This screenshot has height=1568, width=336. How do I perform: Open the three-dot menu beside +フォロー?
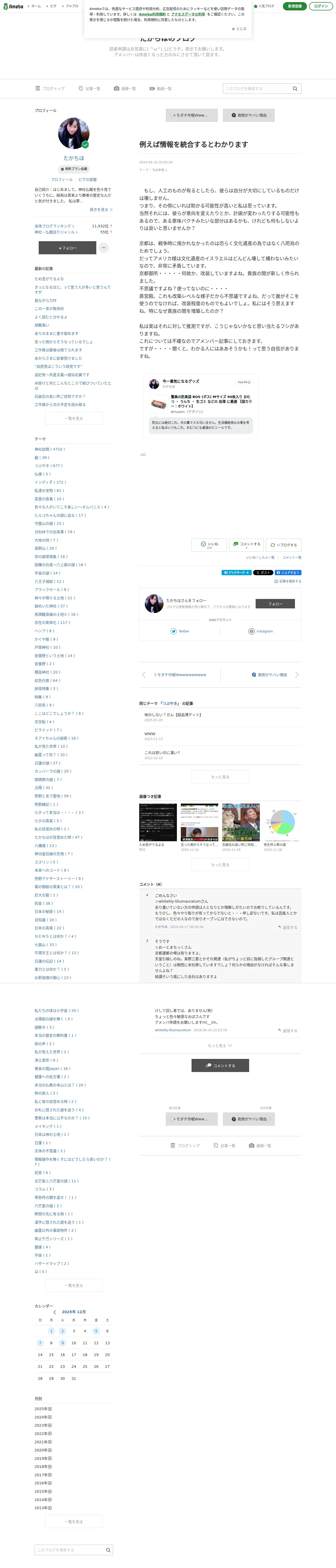pos(104,248)
